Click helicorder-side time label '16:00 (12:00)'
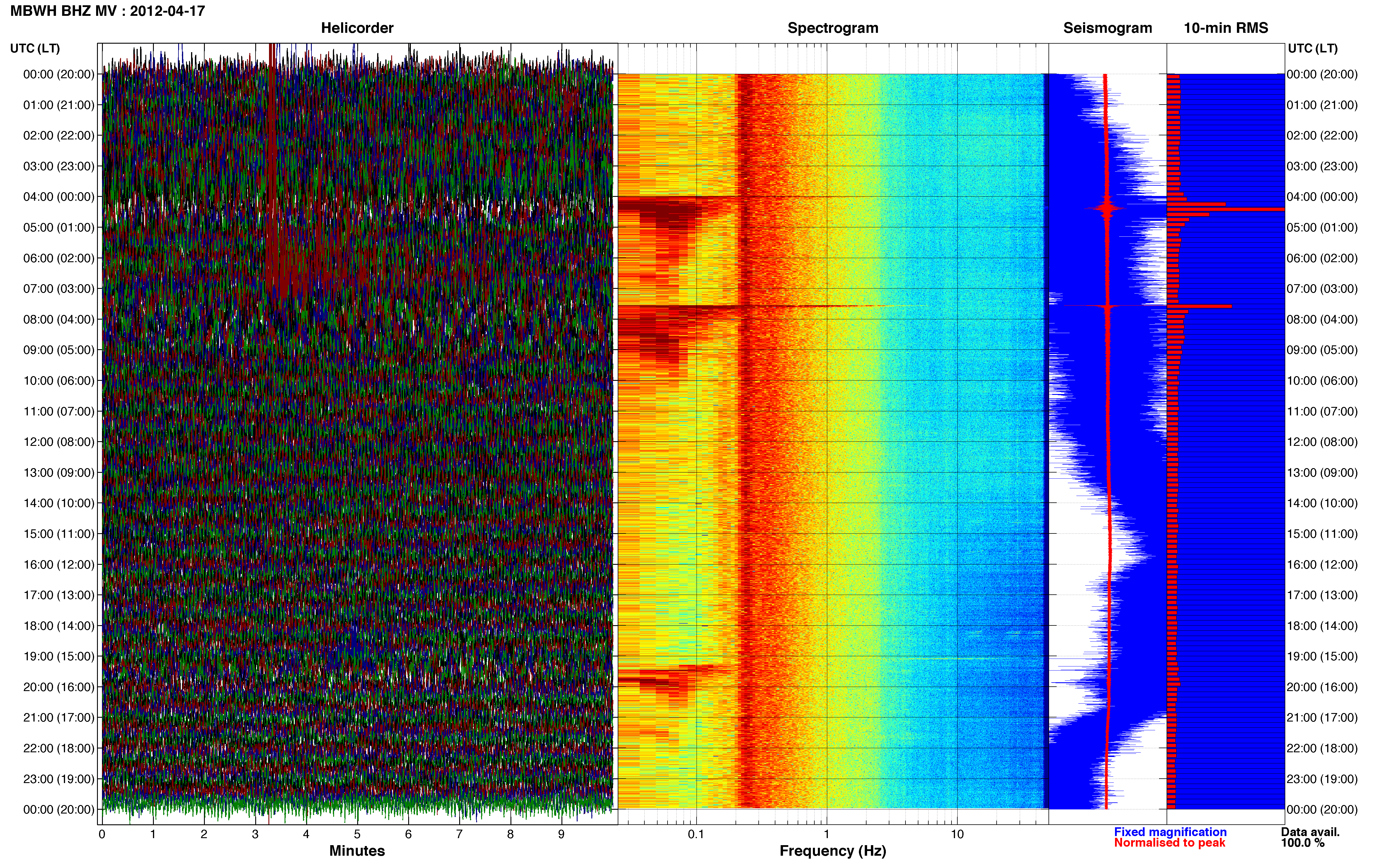The width and height of the screenshot is (1389, 868). tap(59, 564)
